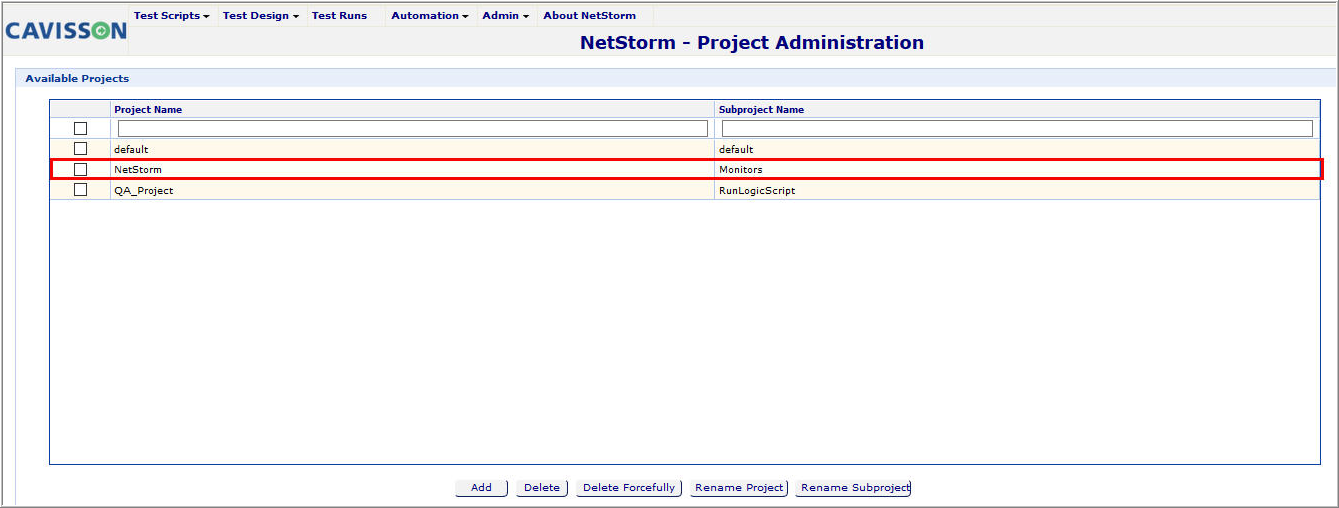This screenshot has height=508, width=1339.
Task: Expand the Admin menu
Action: click(x=505, y=16)
